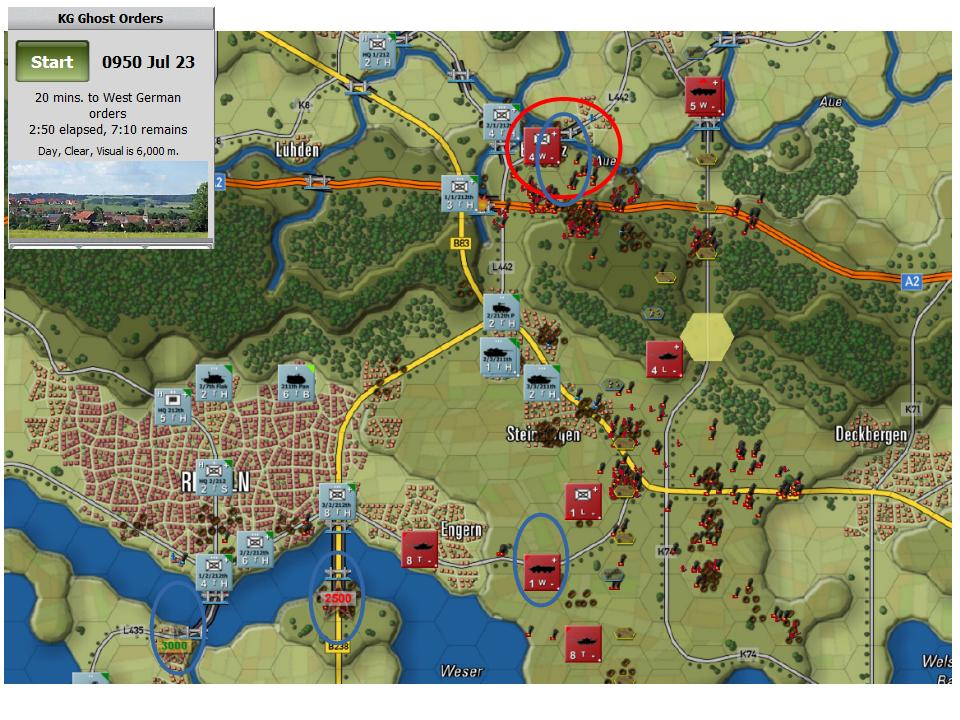Image resolution: width=960 pixels, height=720 pixels.
Task: Select the 1/1/212th infantry counter on A2
Action: 459,193
